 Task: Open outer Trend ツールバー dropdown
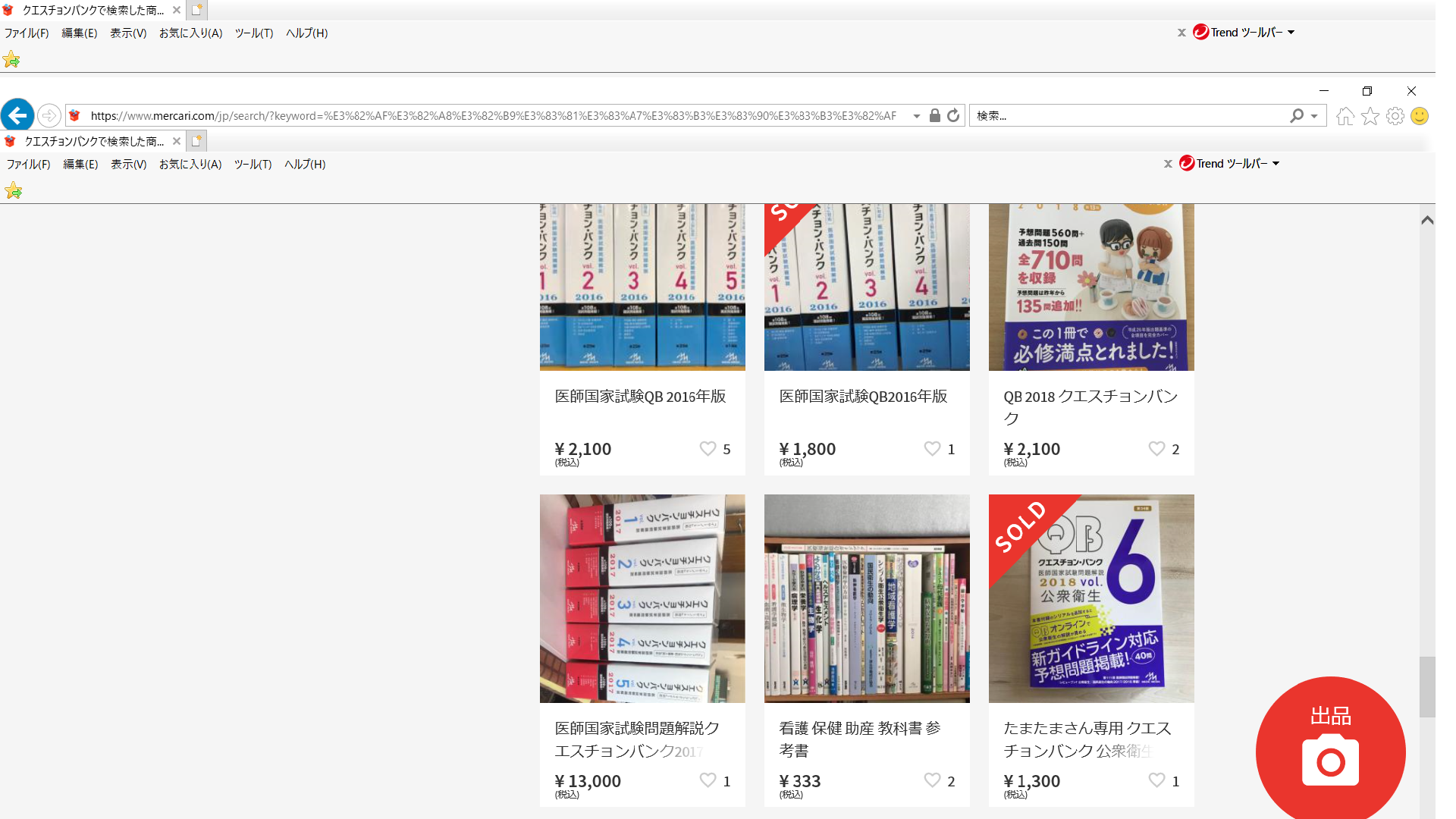[1291, 33]
